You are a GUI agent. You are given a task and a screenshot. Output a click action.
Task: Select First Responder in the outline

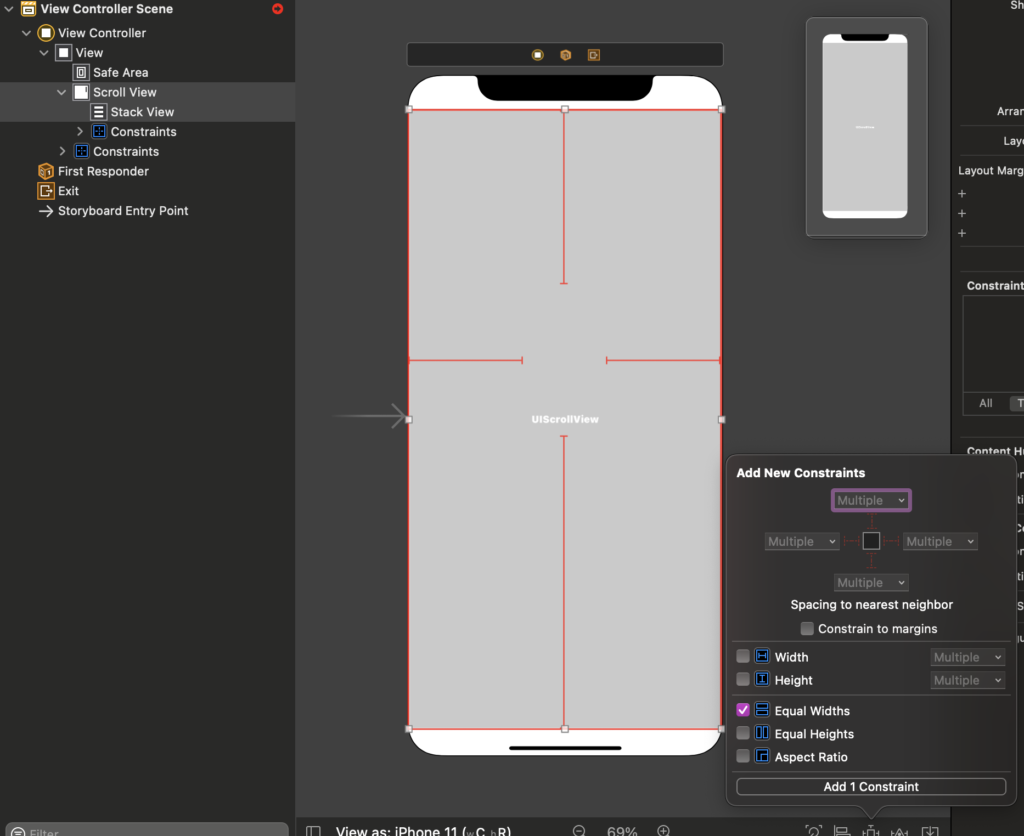tap(103, 171)
